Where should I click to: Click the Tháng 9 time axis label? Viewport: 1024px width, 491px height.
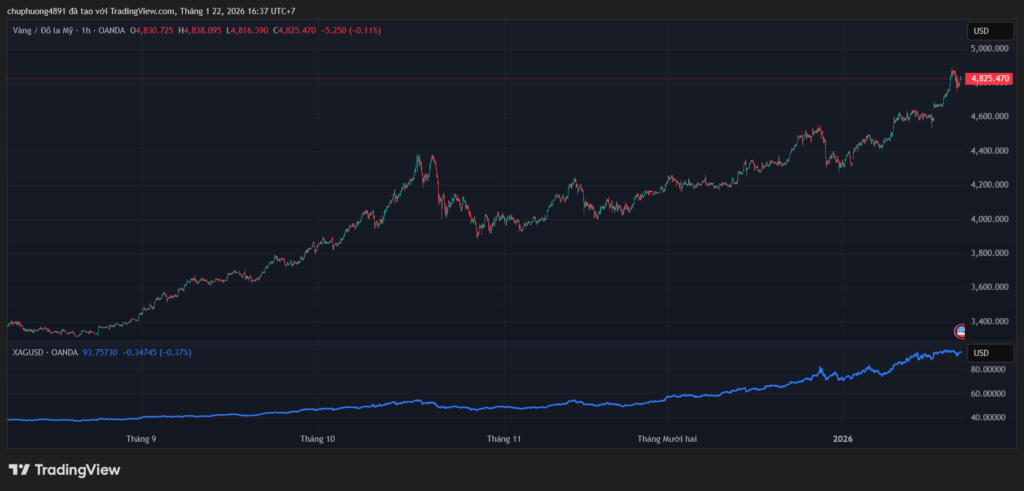pyautogui.click(x=141, y=438)
